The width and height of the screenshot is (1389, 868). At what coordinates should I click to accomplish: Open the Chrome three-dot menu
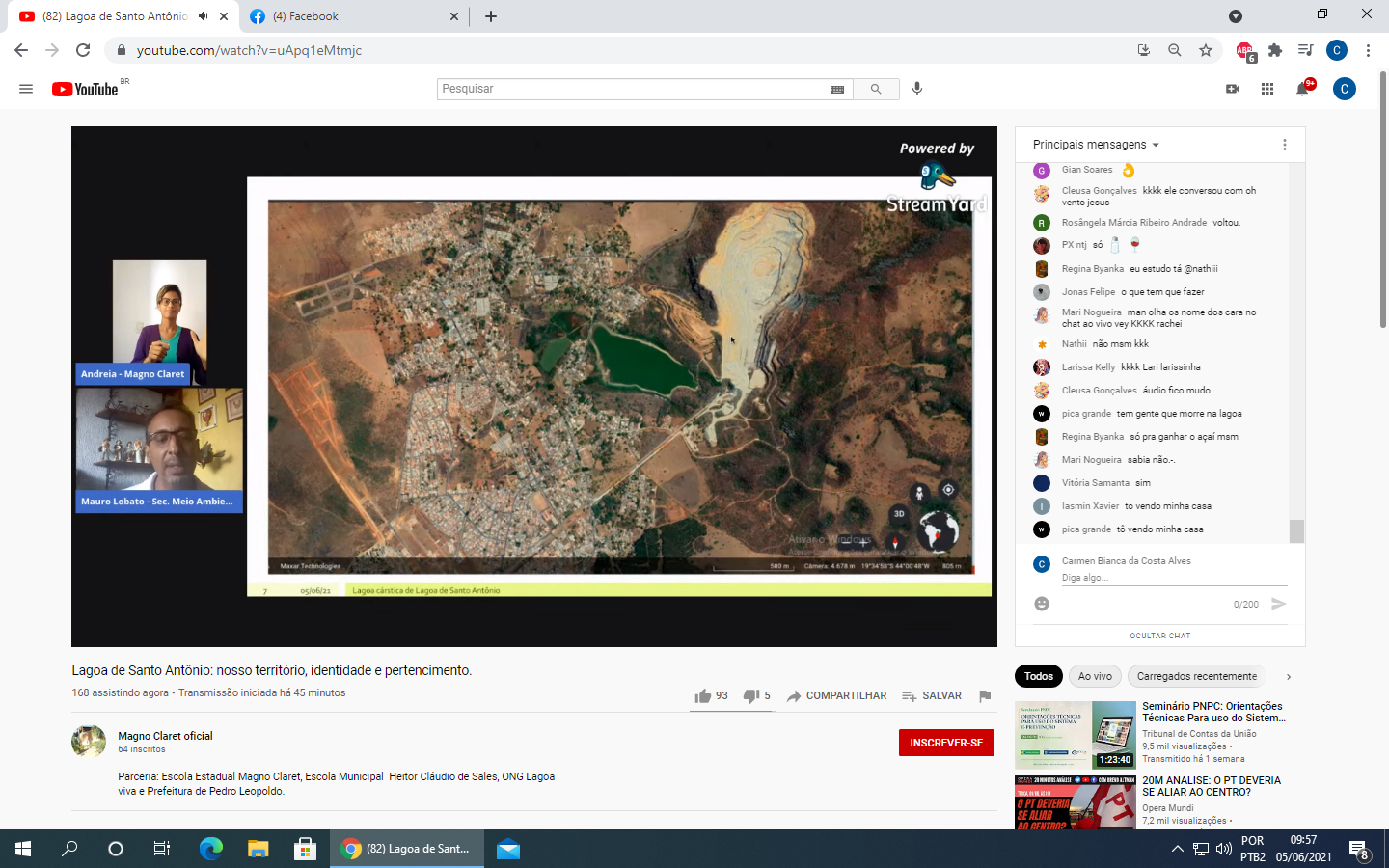click(x=1368, y=50)
